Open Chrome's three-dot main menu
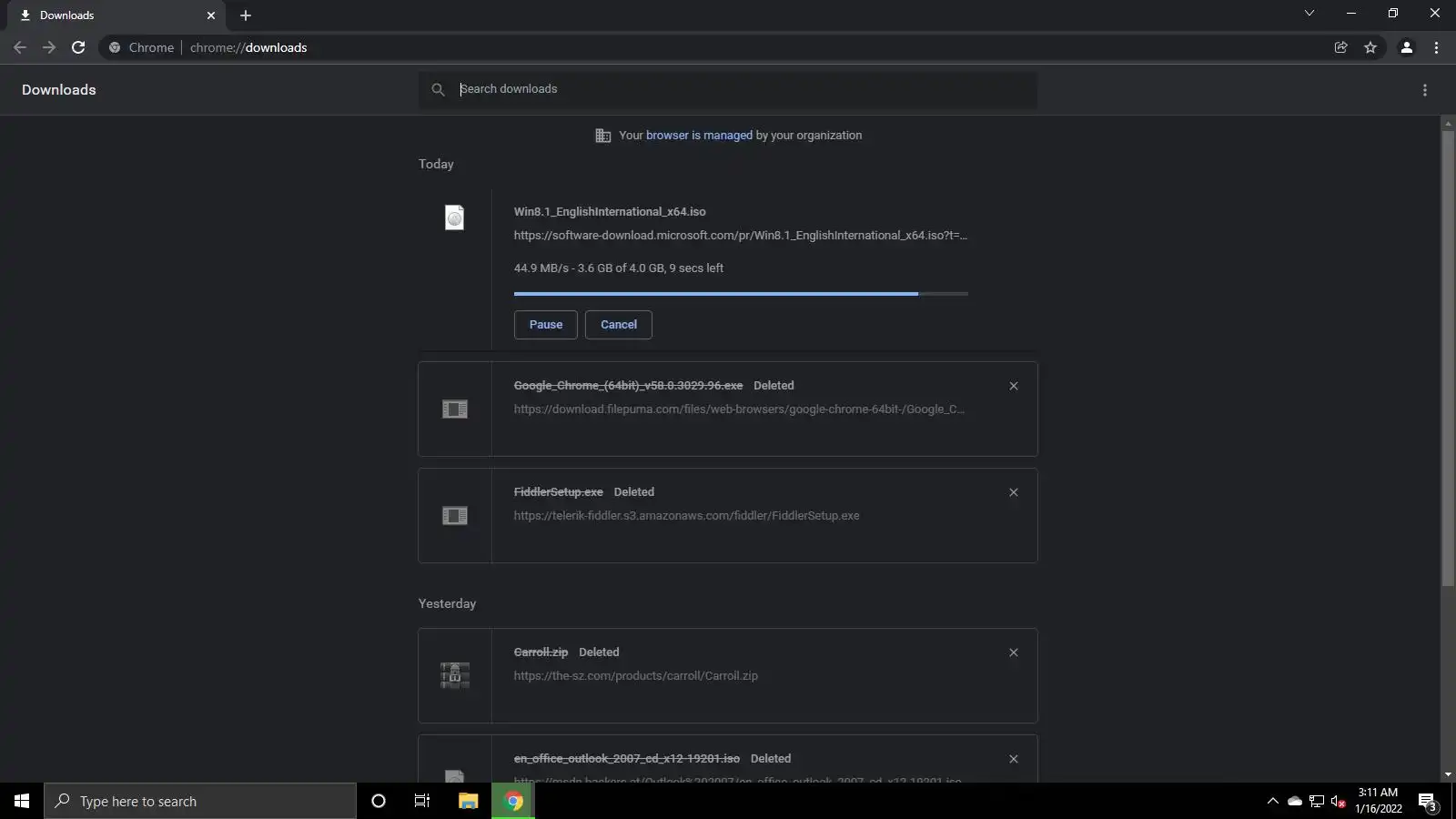Screen dimensions: 1456x819 pyautogui.click(x=1436, y=47)
